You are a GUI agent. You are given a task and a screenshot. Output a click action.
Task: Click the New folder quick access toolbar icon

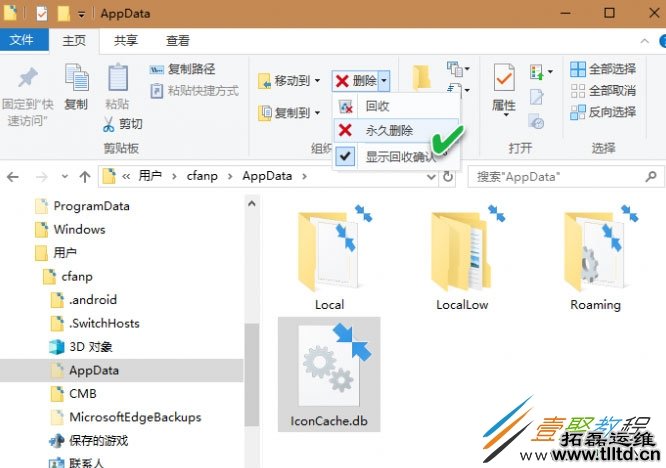click(x=64, y=14)
